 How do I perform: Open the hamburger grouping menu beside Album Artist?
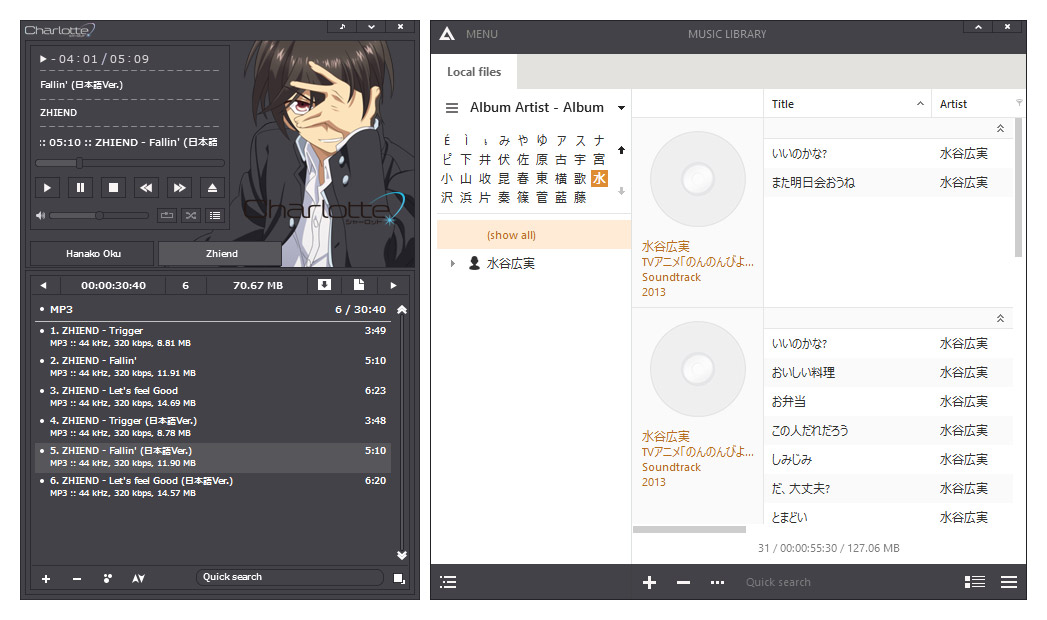pos(452,107)
